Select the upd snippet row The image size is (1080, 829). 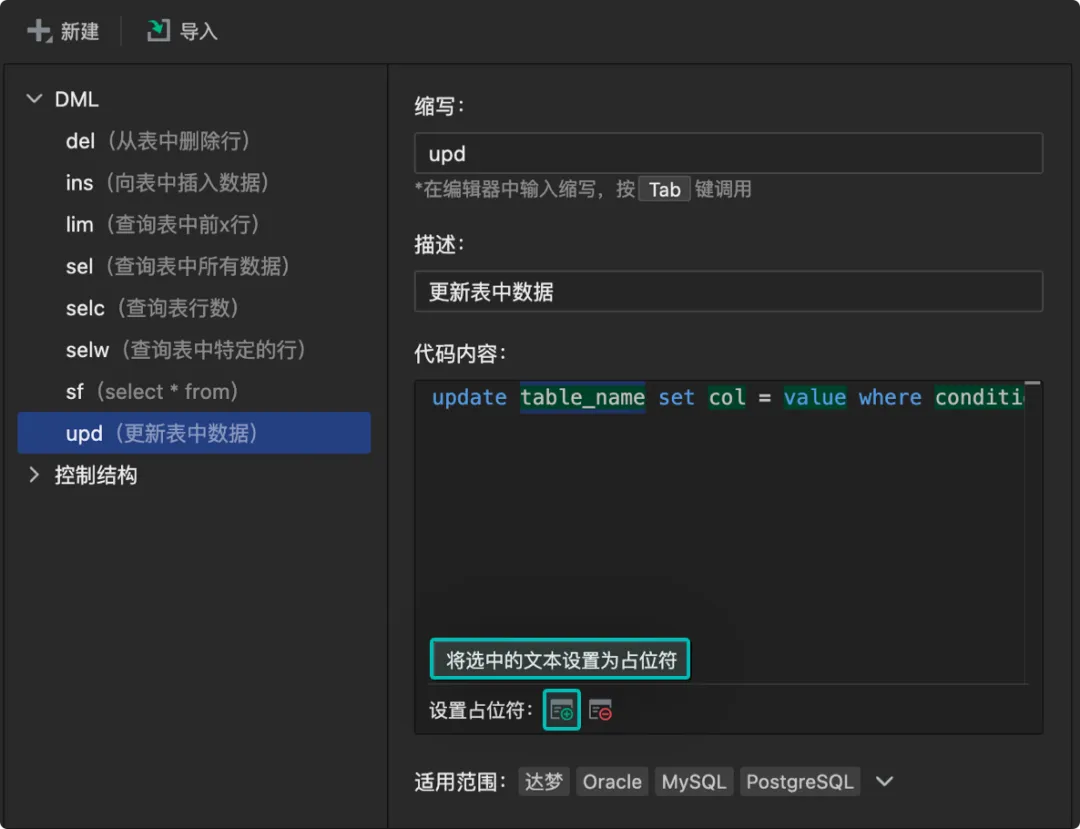click(194, 433)
